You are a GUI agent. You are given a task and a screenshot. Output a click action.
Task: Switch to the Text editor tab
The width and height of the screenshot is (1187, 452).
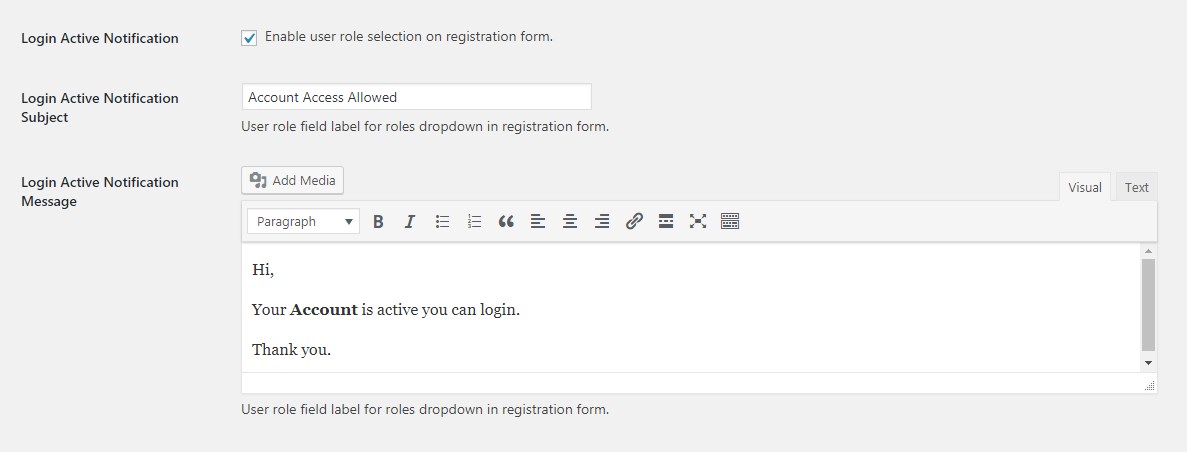pyautogui.click(x=1136, y=187)
